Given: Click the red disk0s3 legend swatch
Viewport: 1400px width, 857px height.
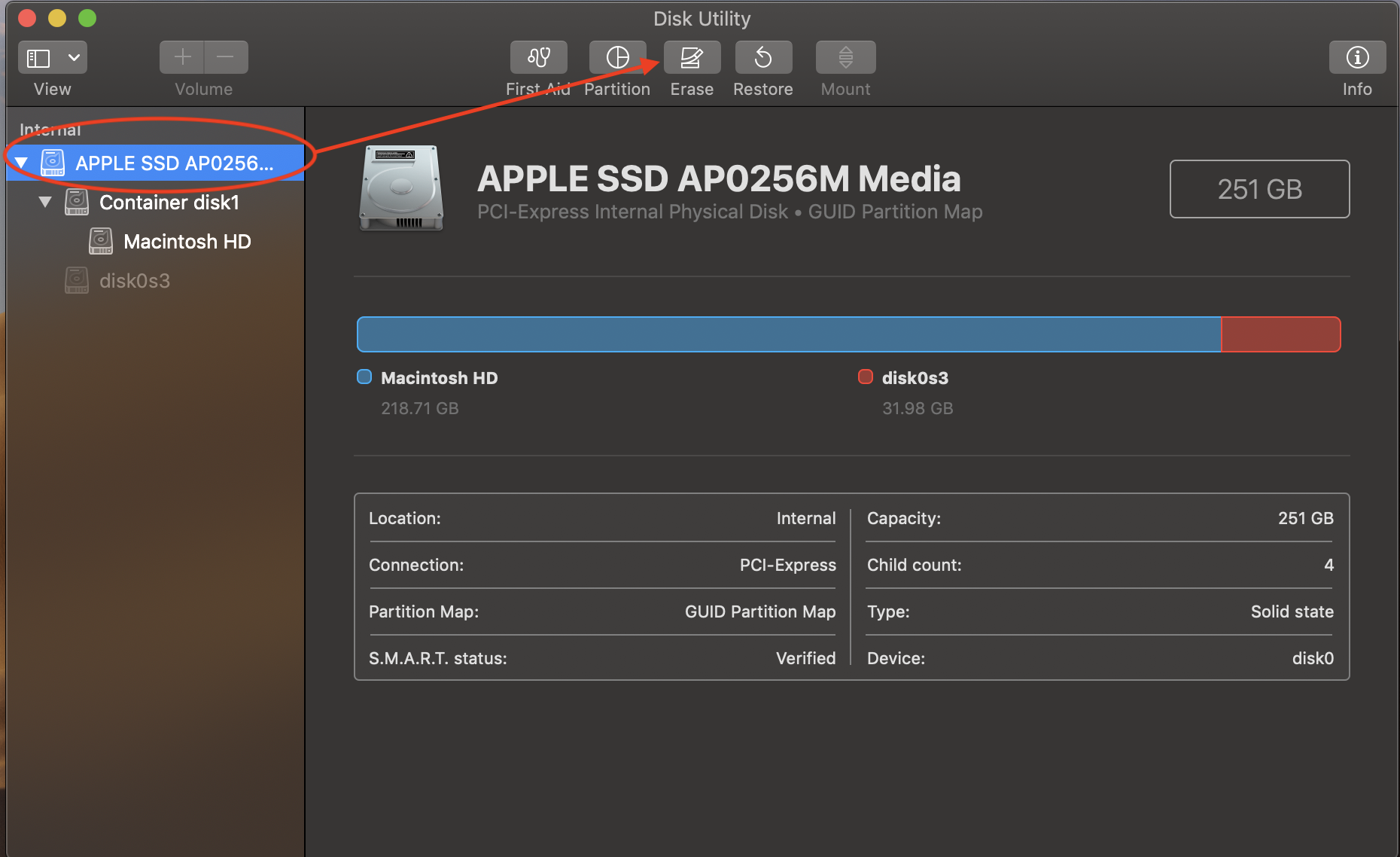Looking at the screenshot, I should (866, 377).
